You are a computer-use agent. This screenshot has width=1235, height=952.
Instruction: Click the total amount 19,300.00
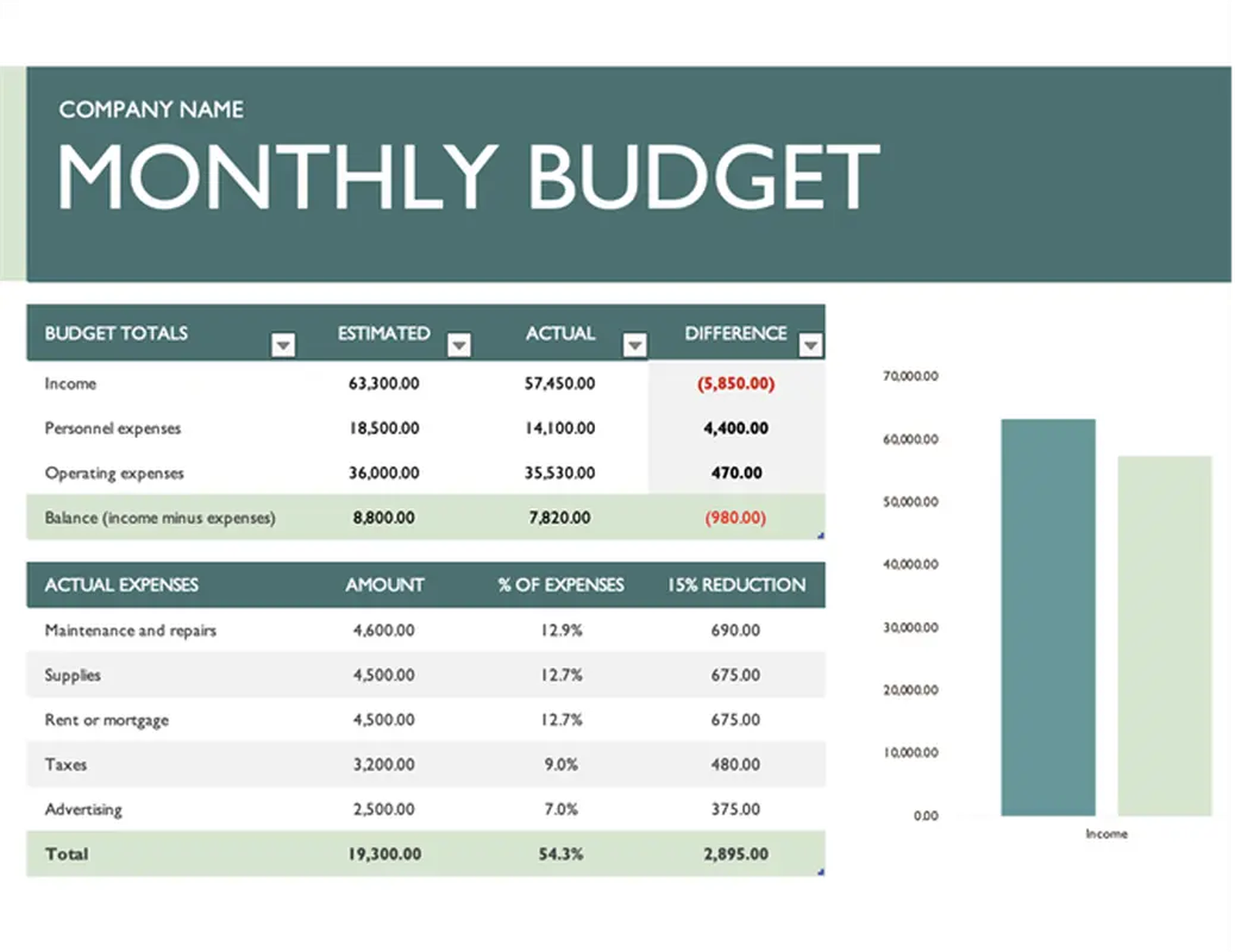[x=384, y=854]
